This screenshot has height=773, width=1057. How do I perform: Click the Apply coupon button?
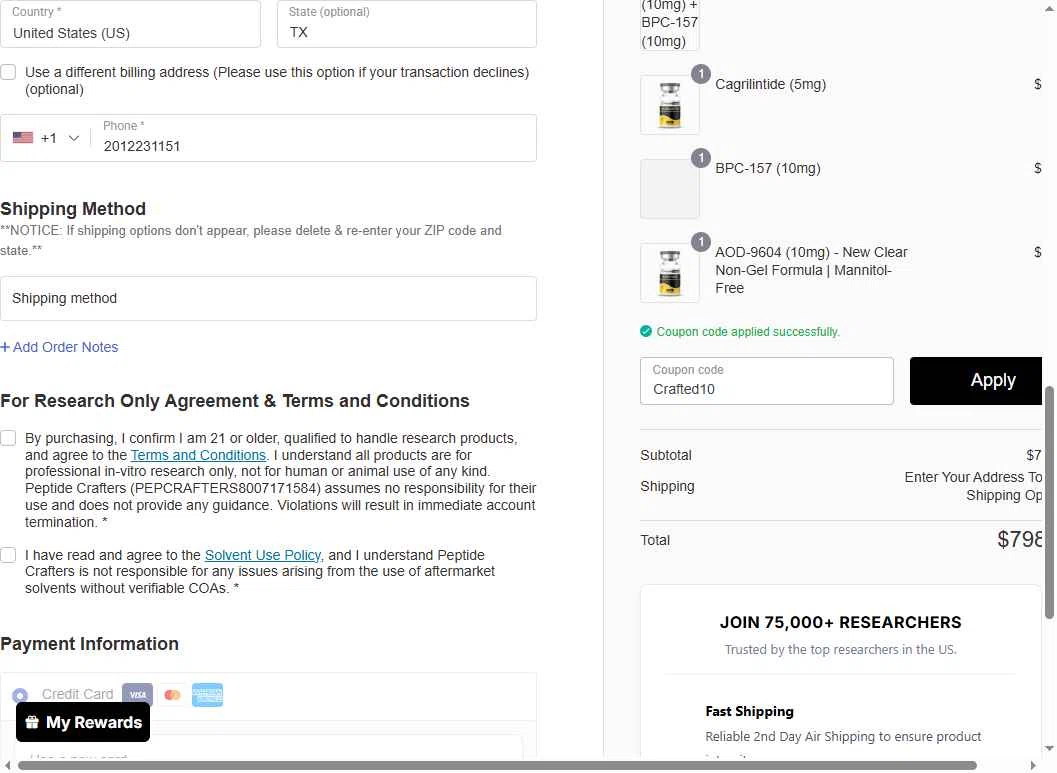click(976, 381)
